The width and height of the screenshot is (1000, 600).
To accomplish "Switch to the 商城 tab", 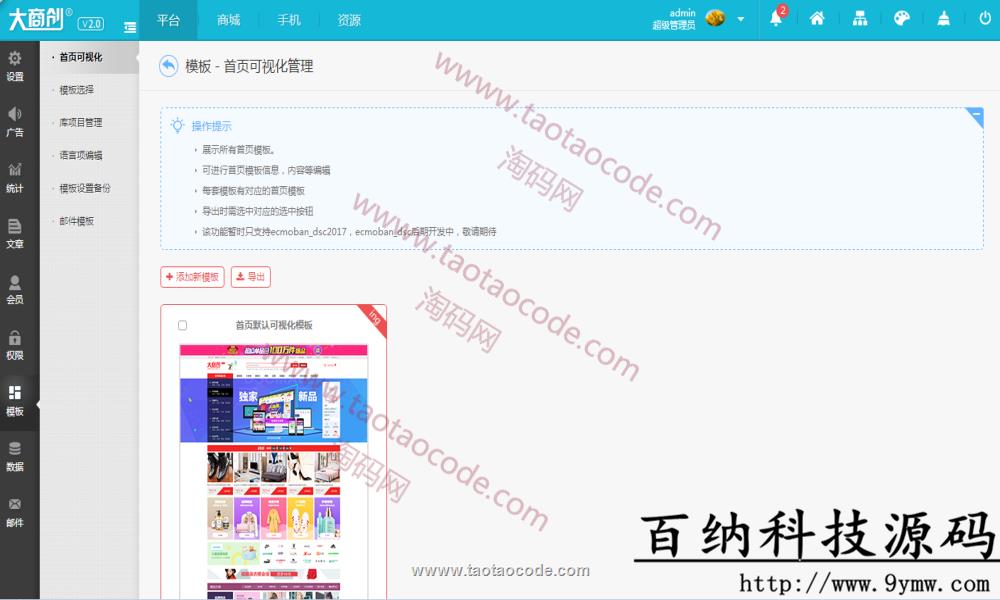I will coord(227,19).
